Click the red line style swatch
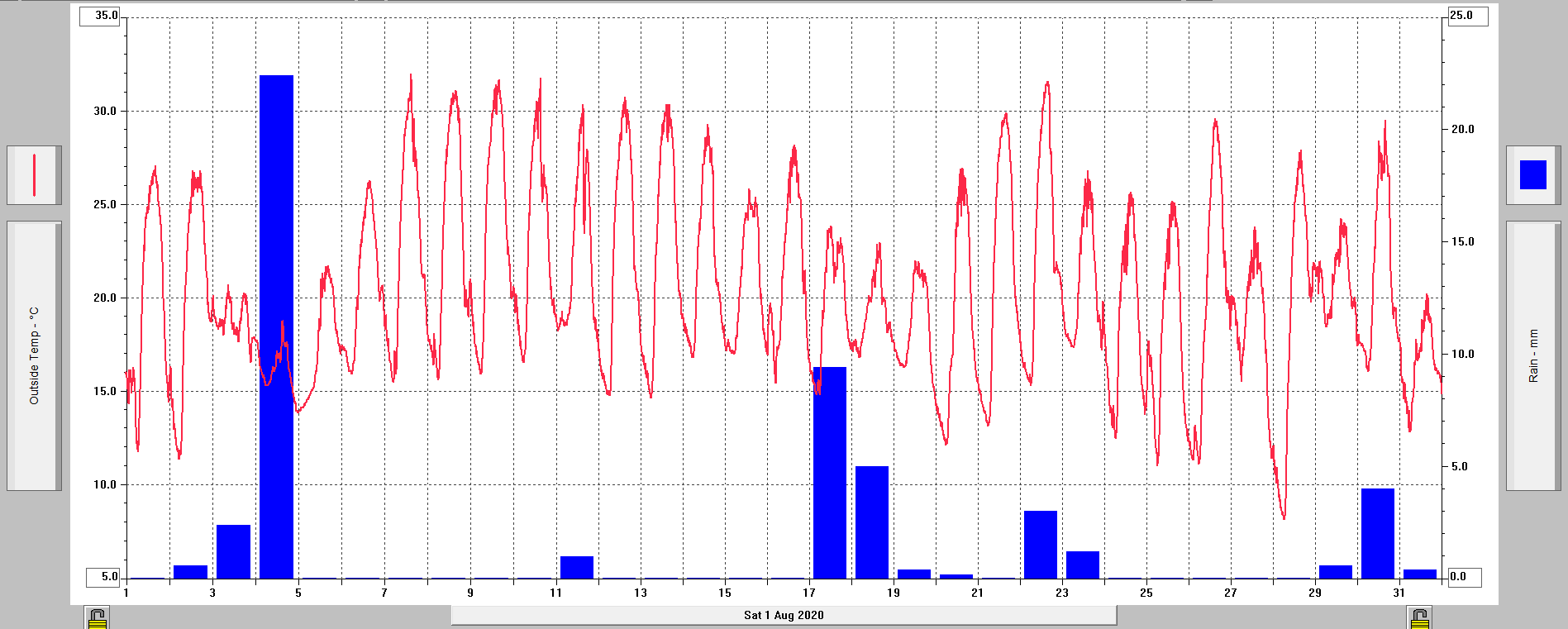 (34, 175)
